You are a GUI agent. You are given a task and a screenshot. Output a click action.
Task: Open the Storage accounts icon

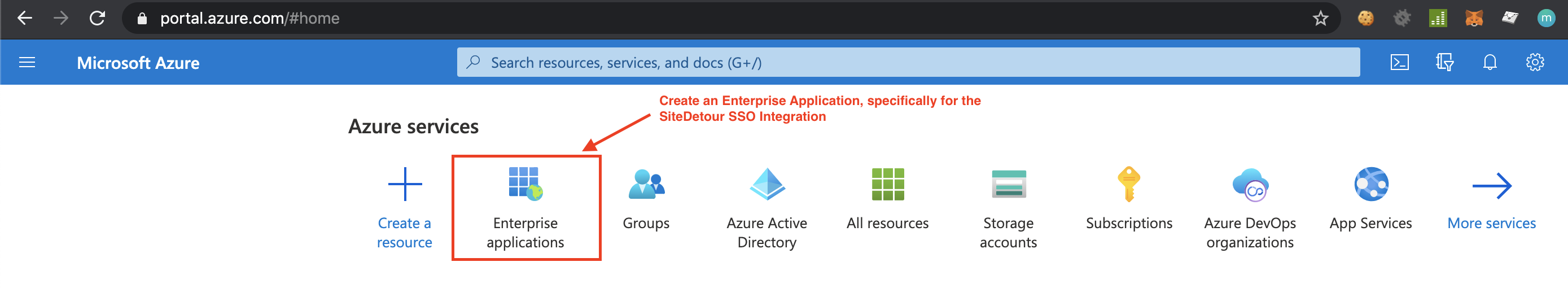[1009, 184]
